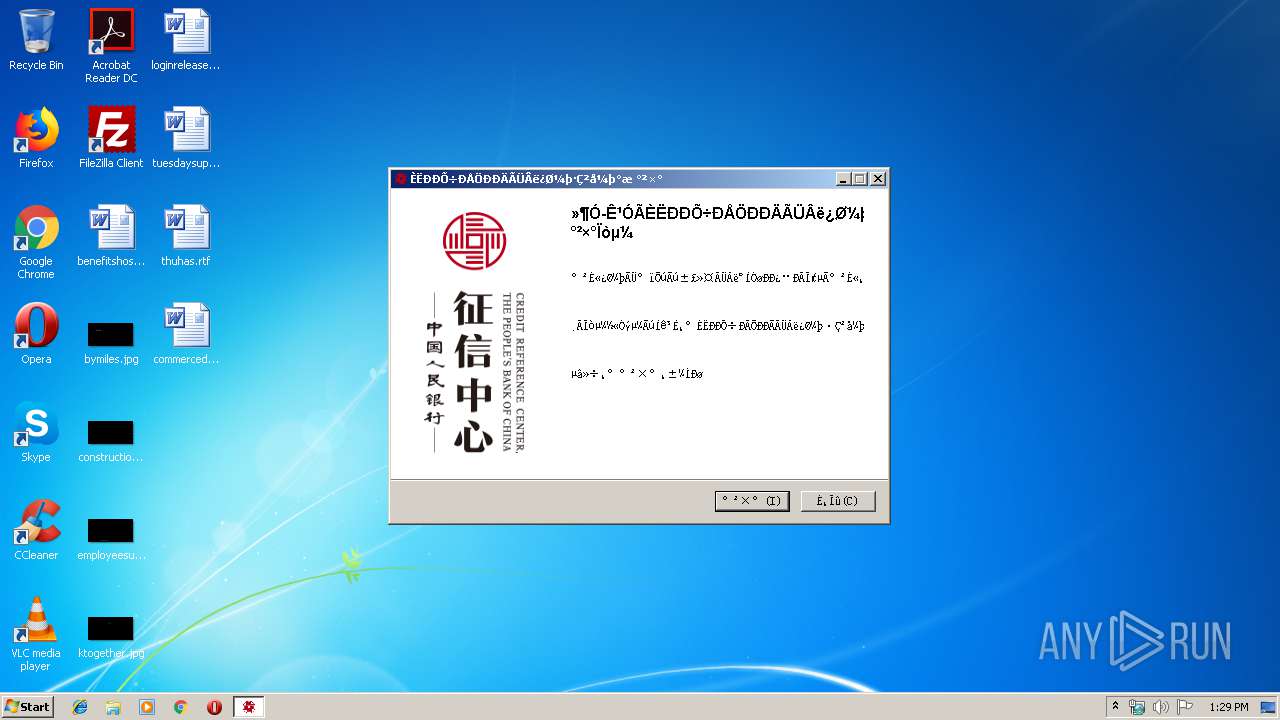The width and height of the screenshot is (1280, 720).
Task: Open Internet Explorer in the taskbar
Action: click(x=80, y=707)
